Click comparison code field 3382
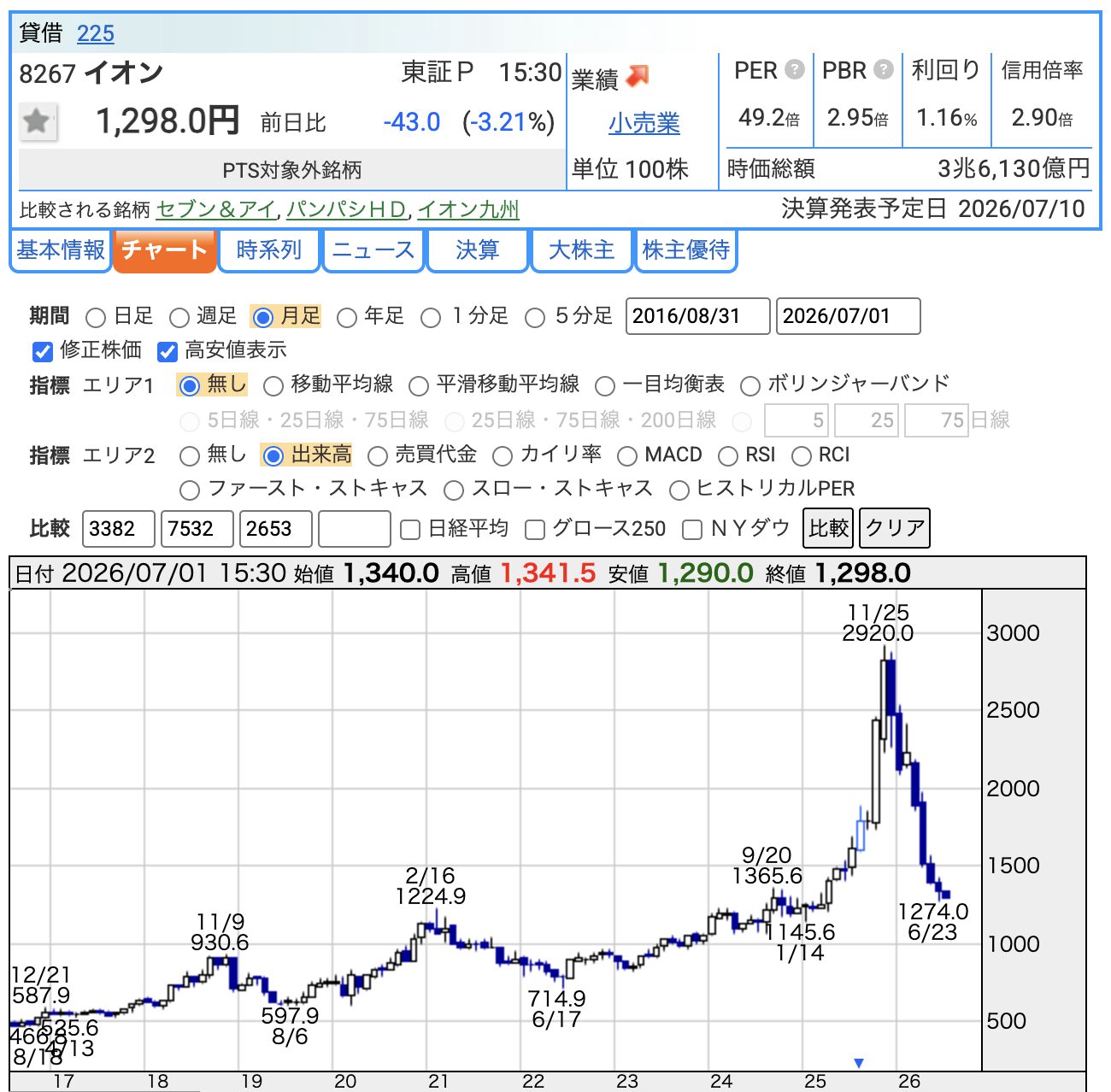 [x=119, y=529]
